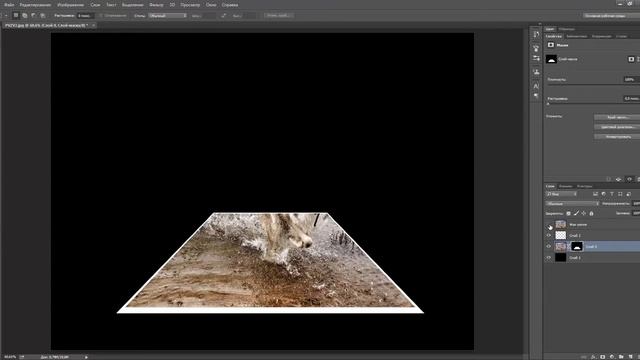Click the Уточн. край button
Screen dimensions: 640x360
click(x=278, y=16)
